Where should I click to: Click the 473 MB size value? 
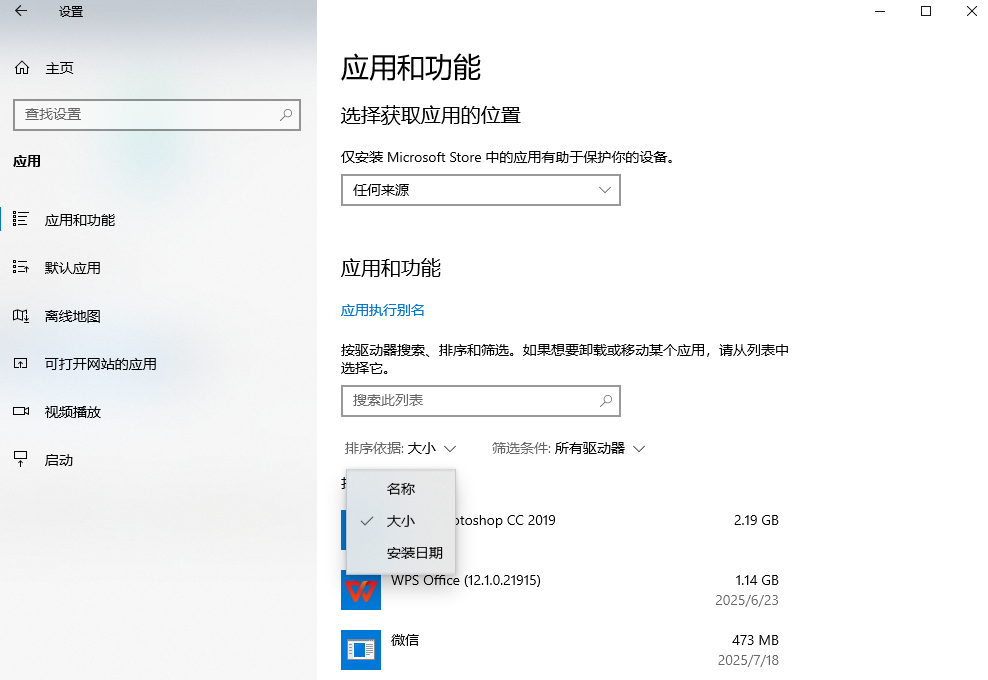click(755, 640)
